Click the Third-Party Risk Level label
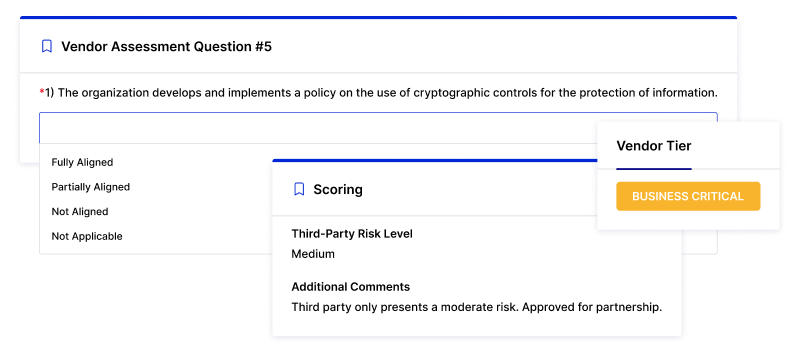800x360 pixels. 352,234
